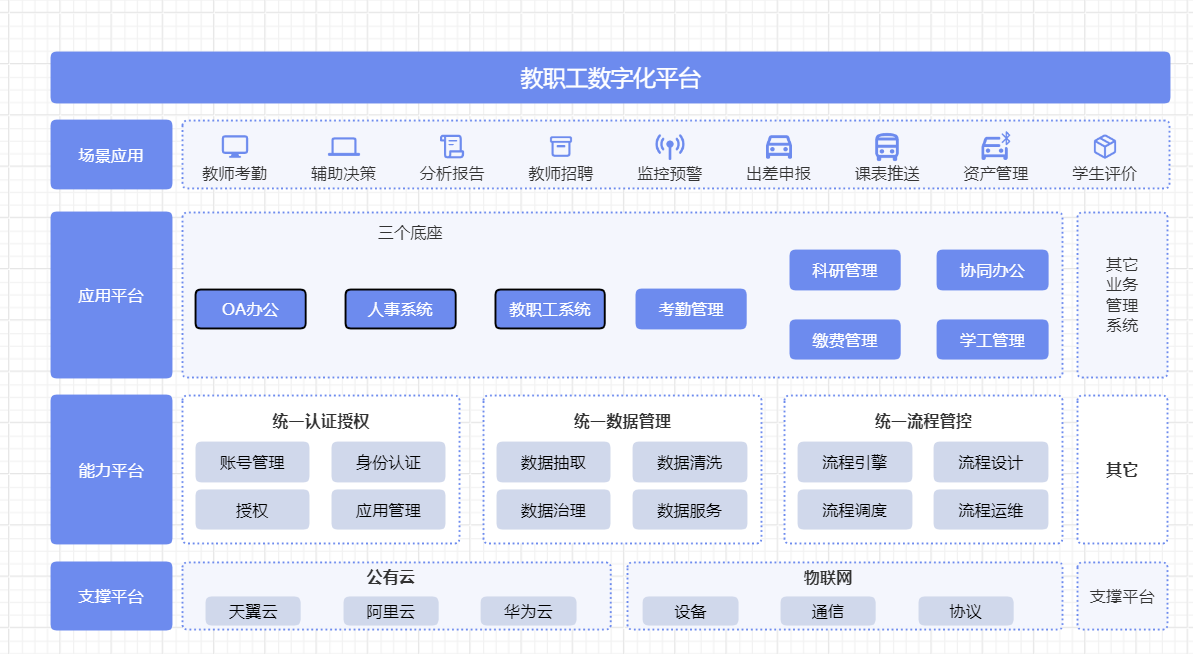Viewport: 1193px width, 654px height.
Task: Click the 学生评价 box icon
Action: tap(1103, 146)
